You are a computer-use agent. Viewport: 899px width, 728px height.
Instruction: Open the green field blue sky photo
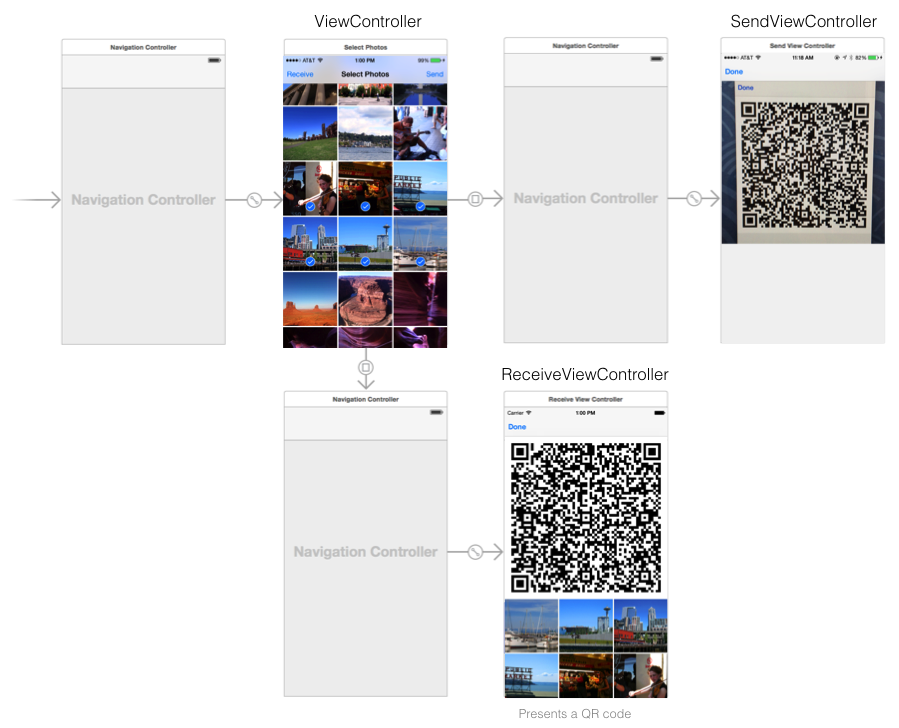point(310,133)
